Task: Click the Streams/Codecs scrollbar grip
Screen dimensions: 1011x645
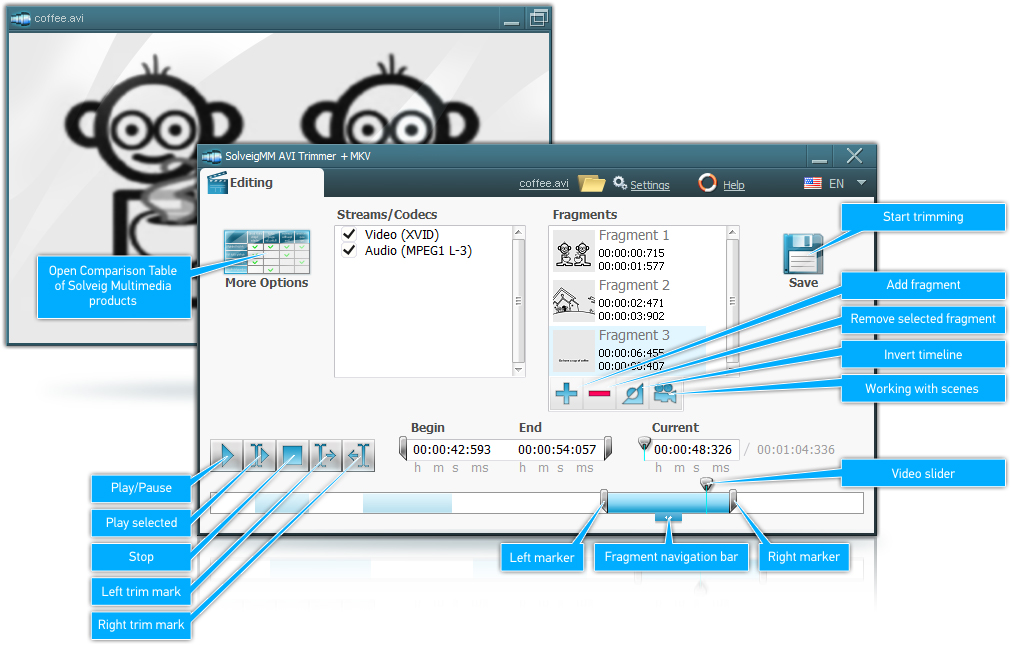Action: point(518,301)
